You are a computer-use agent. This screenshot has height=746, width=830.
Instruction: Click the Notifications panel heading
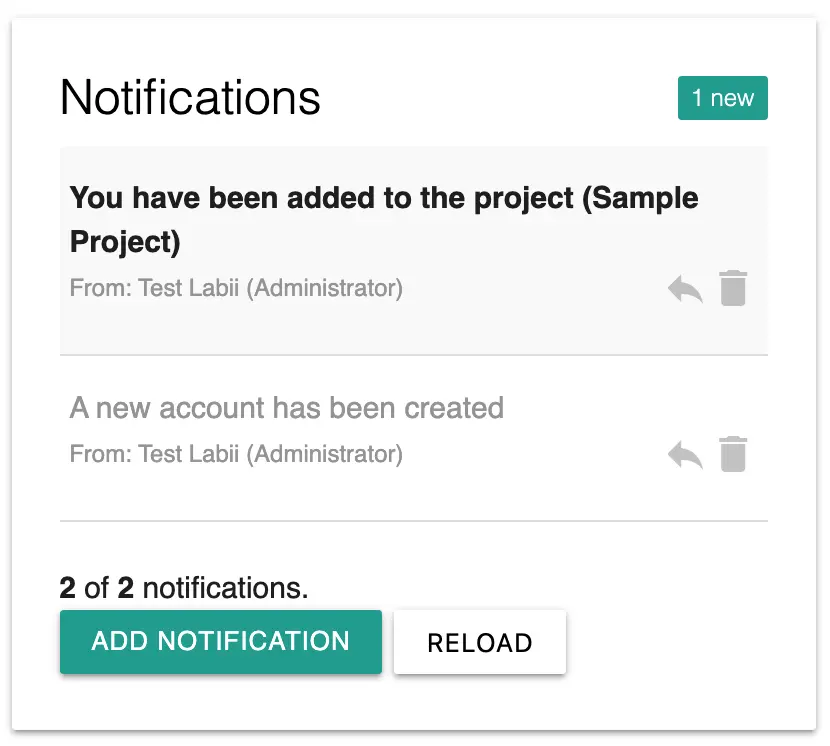pyautogui.click(x=190, y=98)
